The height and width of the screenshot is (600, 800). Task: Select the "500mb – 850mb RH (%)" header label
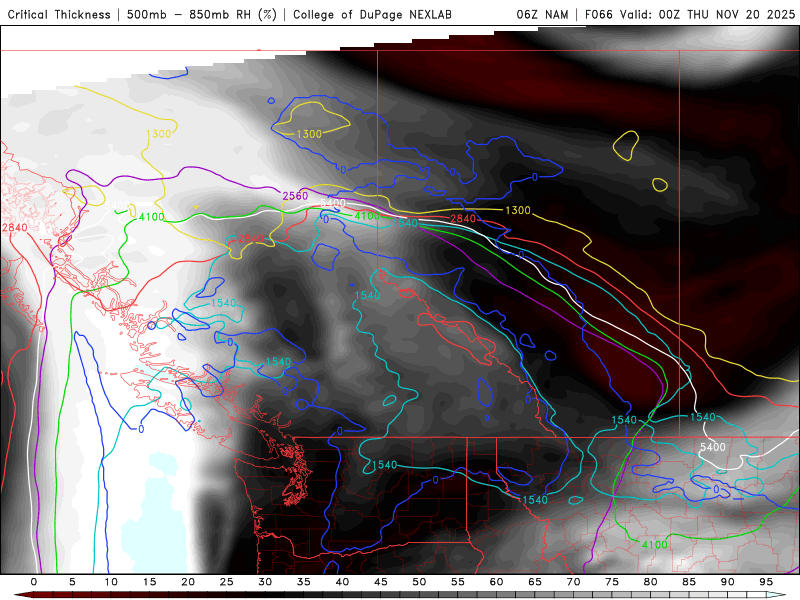click(202, 15)
